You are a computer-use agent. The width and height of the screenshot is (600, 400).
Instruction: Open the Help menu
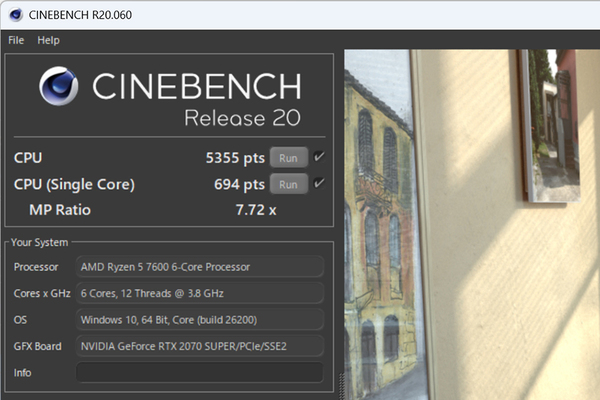pos(48,40)
